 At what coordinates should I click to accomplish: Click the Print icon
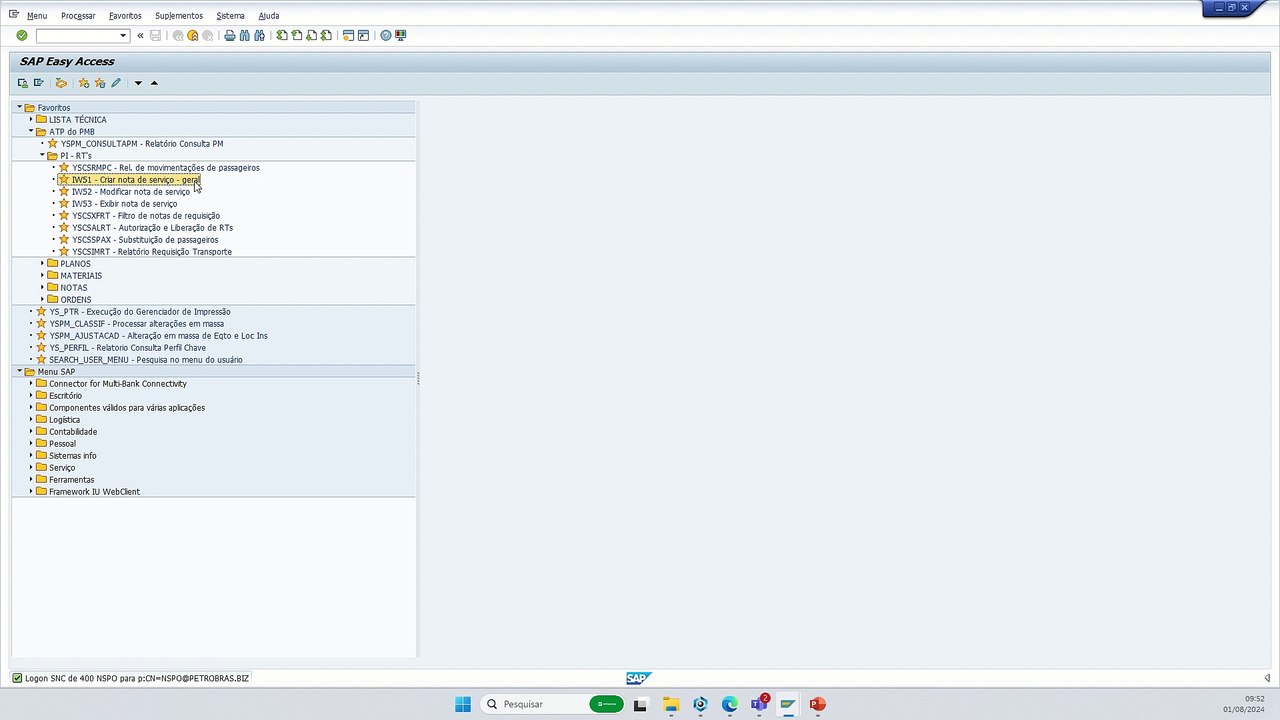click(230, 36)
